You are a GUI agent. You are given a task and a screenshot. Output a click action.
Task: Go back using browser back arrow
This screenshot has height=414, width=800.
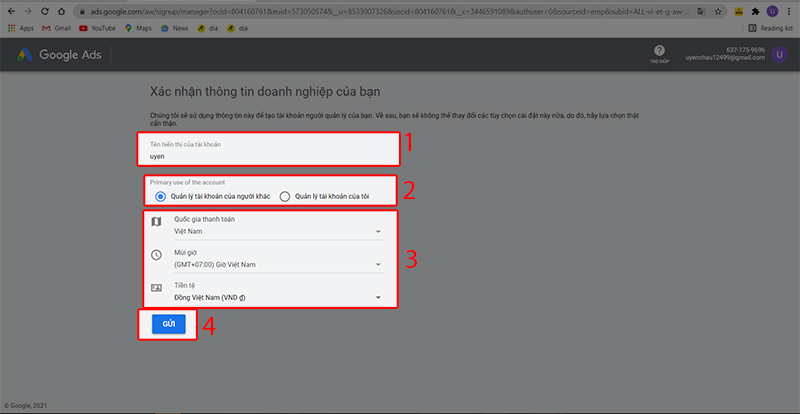(x=9, y=11)
